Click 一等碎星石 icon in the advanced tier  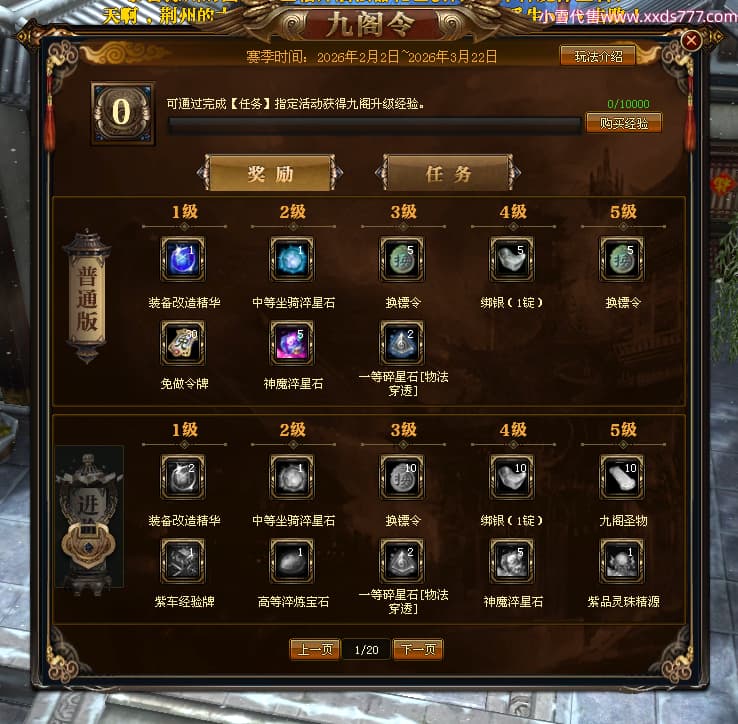coord(402,561)
